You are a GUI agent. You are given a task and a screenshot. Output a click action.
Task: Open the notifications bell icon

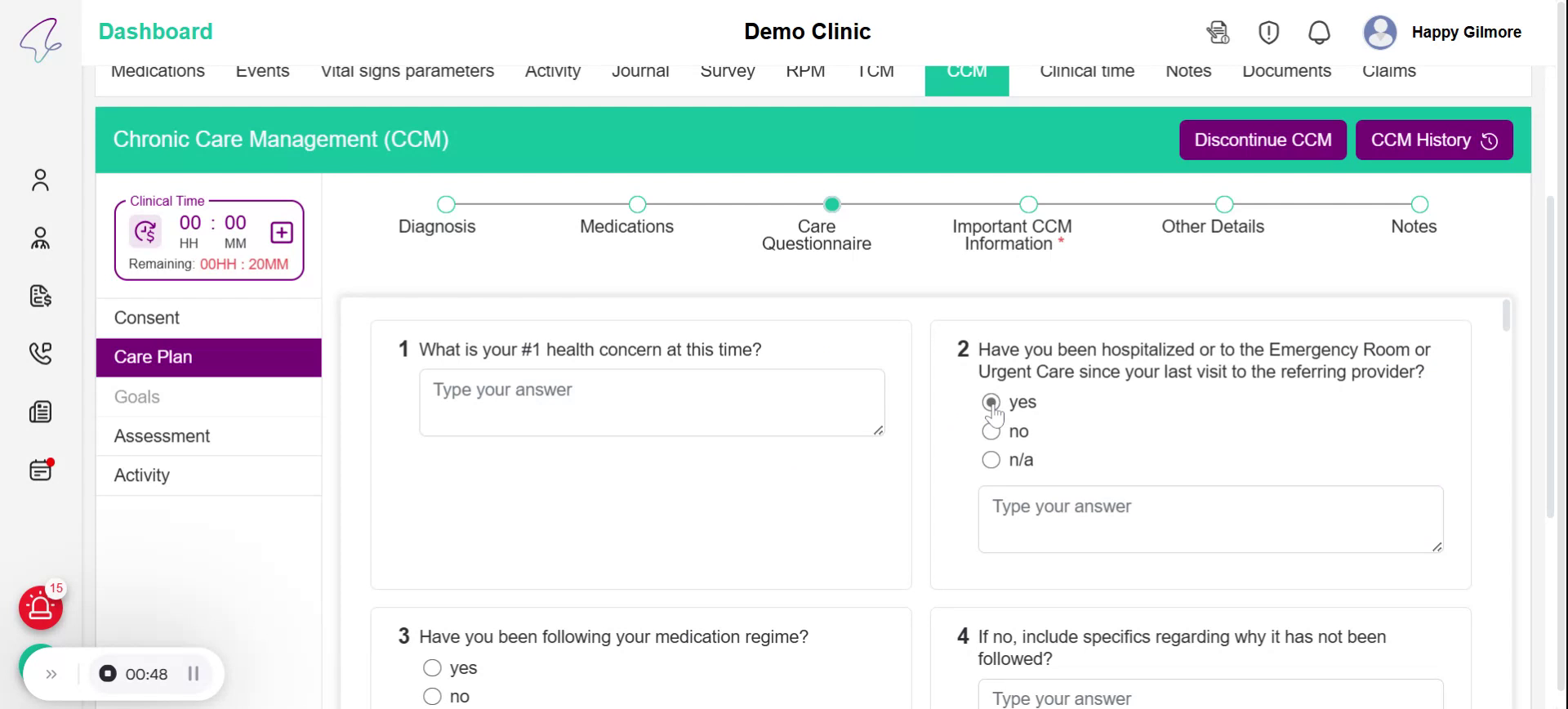point(1319,33)
